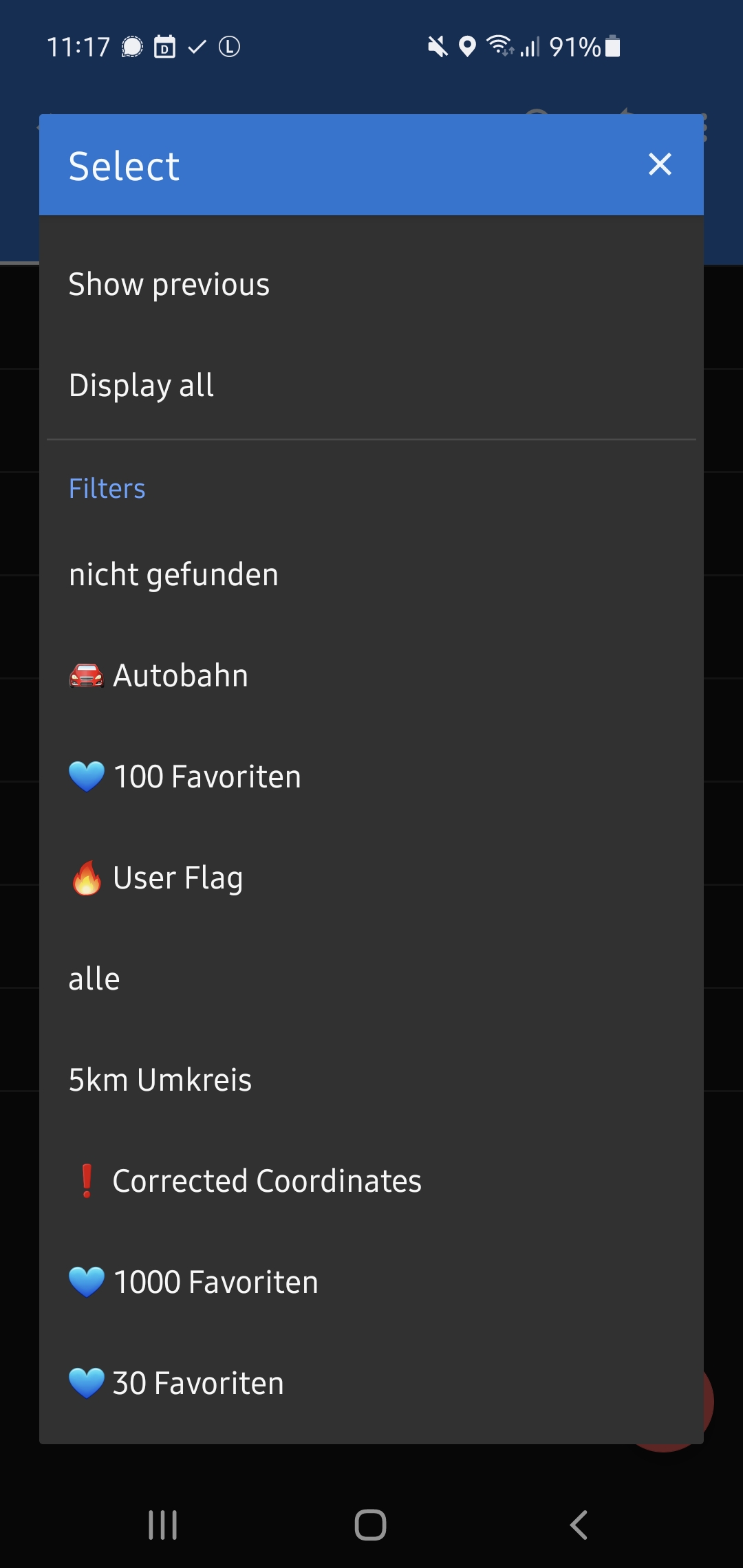The width and height of the screenshot is (743, 1568).
Task: Choose Corrected Coordinates filter
Action: 267,1182
